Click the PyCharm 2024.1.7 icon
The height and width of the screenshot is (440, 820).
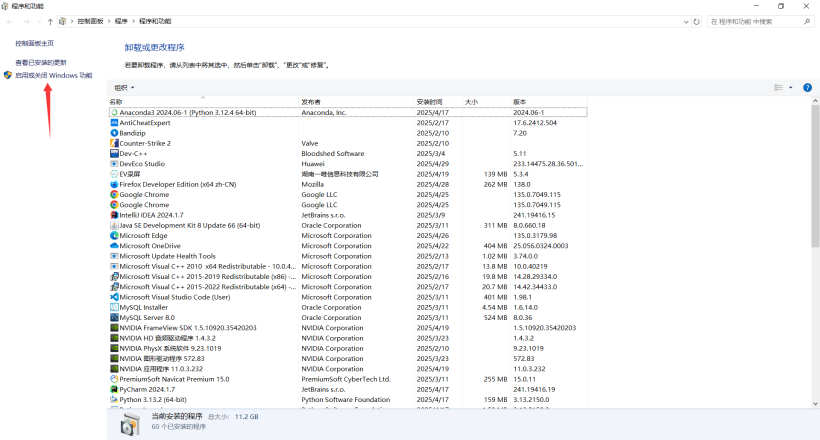(x=114, y=389)
